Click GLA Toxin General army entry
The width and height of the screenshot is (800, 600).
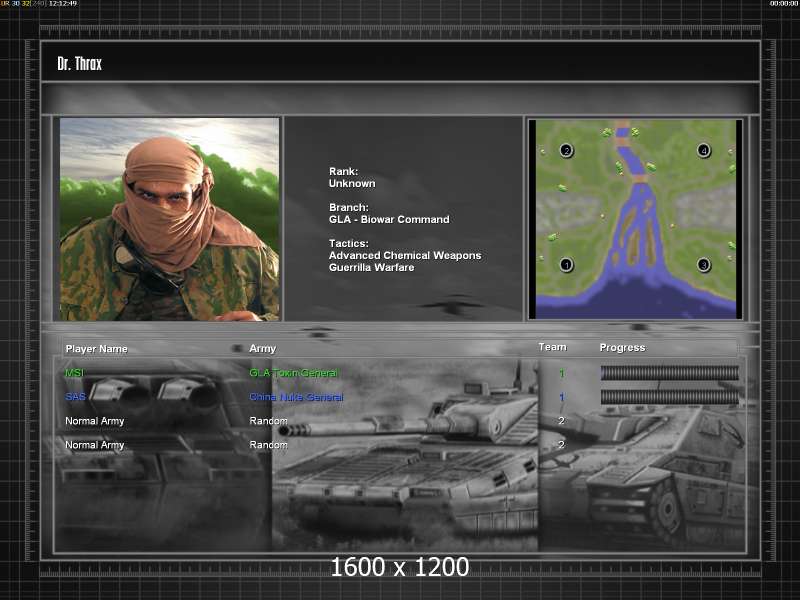pyautogui.click(x=293, y=373)
